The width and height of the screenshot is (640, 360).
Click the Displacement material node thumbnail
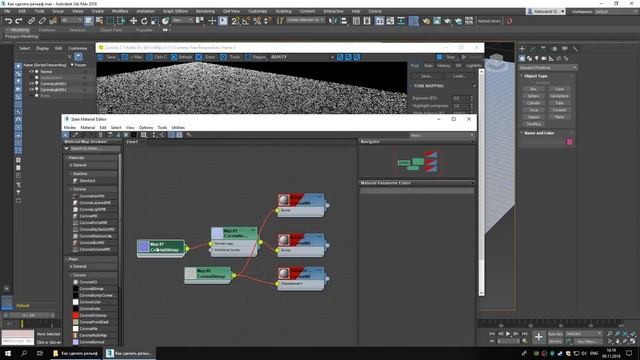pos(284,273)
